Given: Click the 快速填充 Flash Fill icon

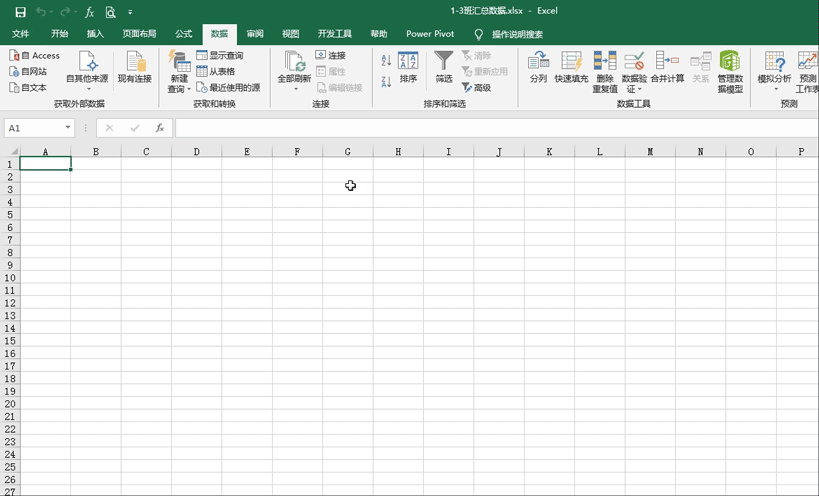Looking at the screenshot, I should coord(571,61).
